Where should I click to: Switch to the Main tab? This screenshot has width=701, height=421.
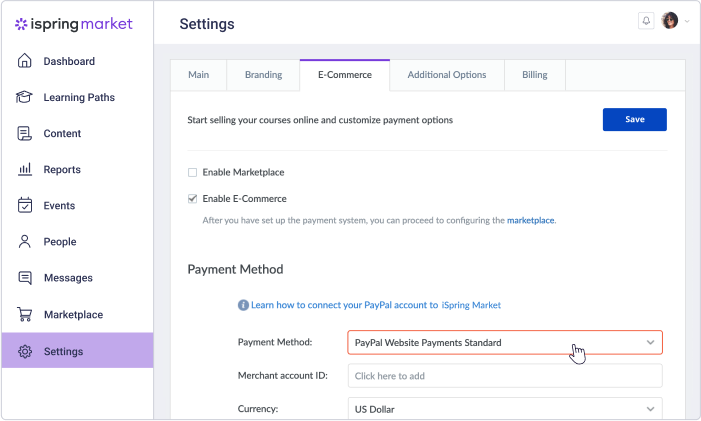pos(198,75)
